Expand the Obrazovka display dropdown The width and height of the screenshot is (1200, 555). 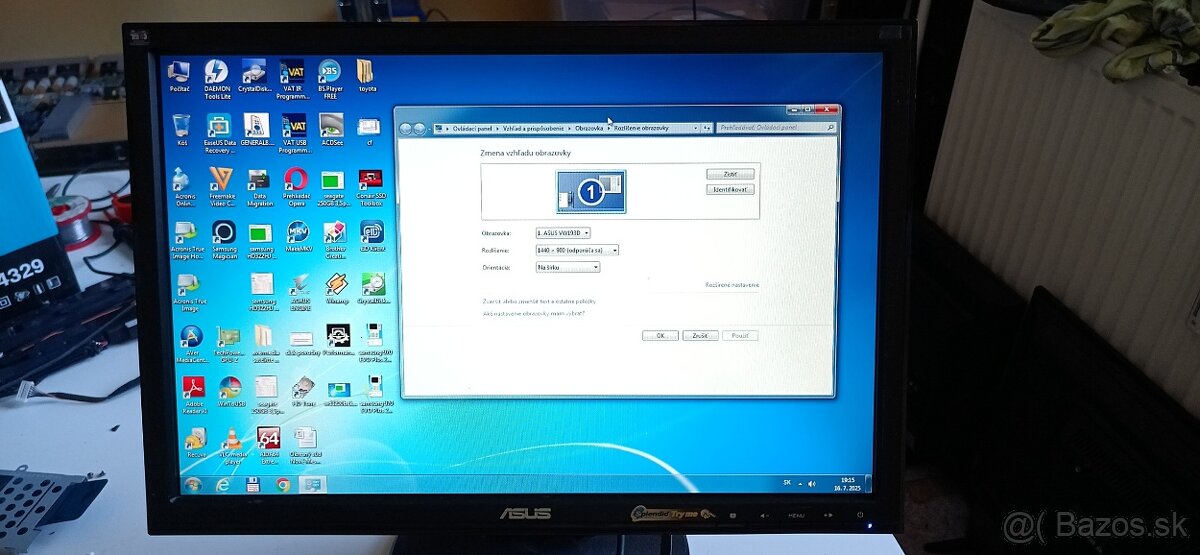(563, 233)
